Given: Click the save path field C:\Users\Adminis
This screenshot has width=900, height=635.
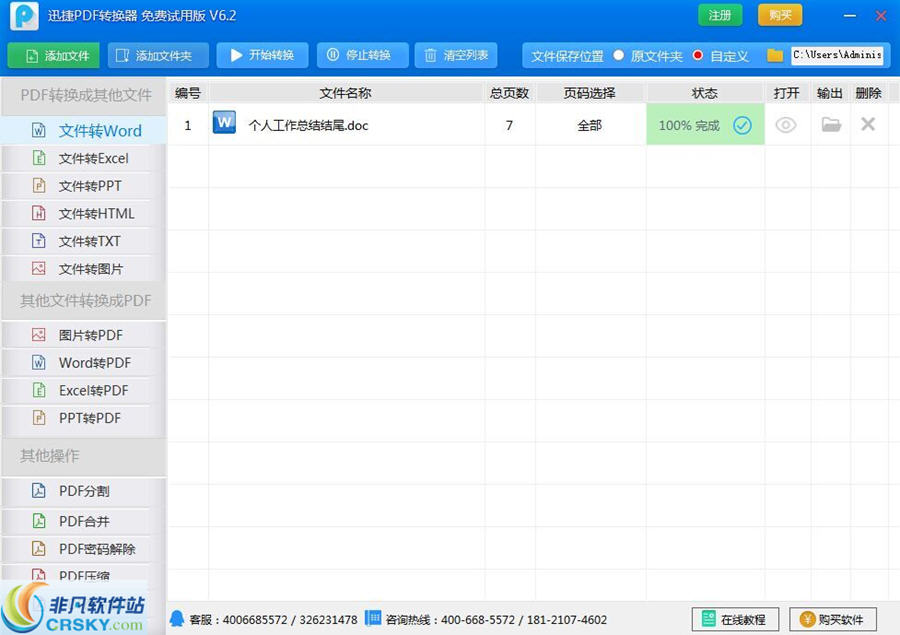Looking at the screenshot, I should click(x=837, y=55).
